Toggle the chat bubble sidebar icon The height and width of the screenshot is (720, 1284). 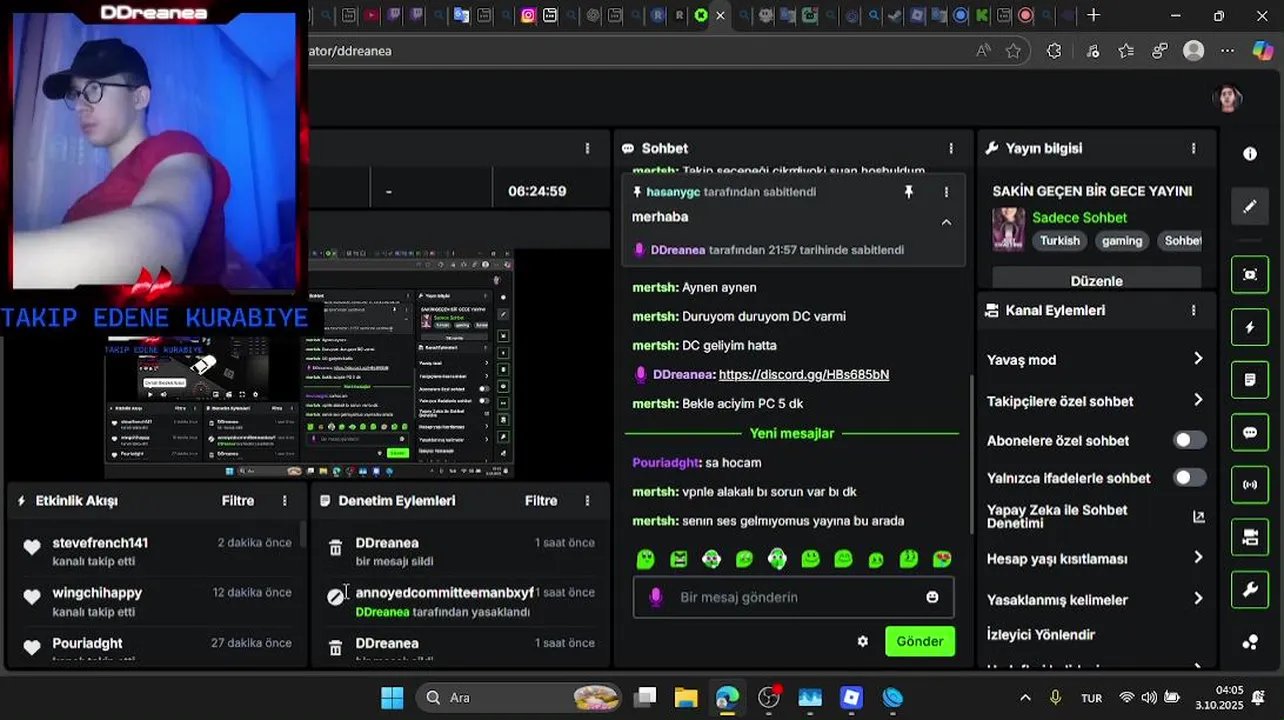(x=1250, y=433)
